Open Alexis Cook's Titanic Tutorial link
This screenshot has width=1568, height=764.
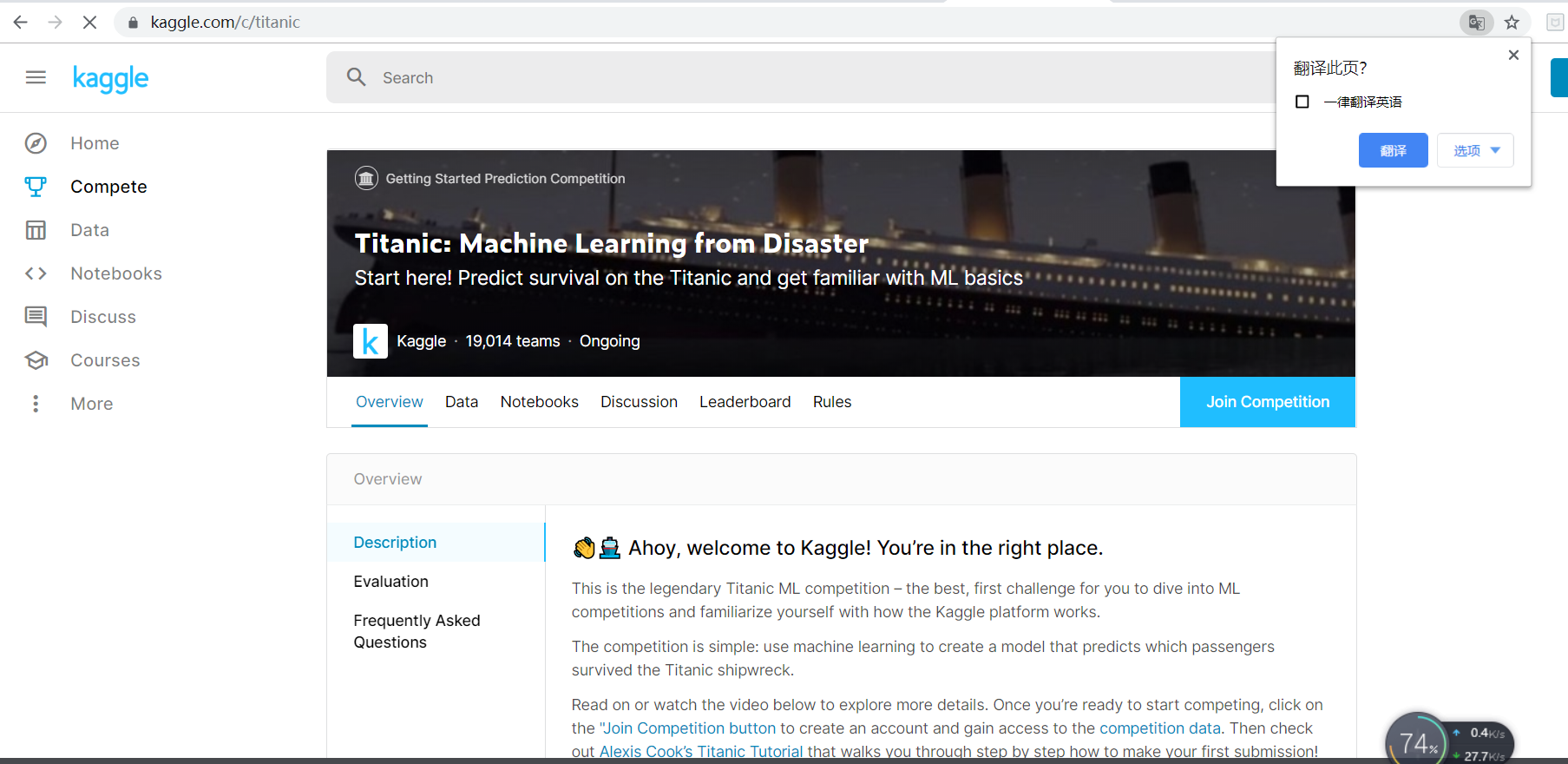click(701, 752)
